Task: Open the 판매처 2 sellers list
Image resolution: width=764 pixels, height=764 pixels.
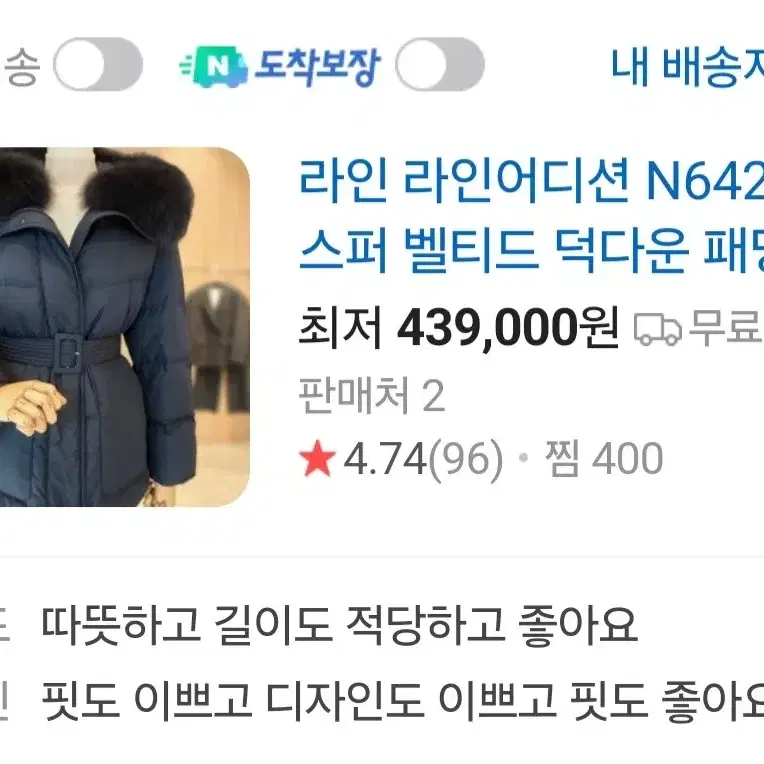Action: coord(372,395)
